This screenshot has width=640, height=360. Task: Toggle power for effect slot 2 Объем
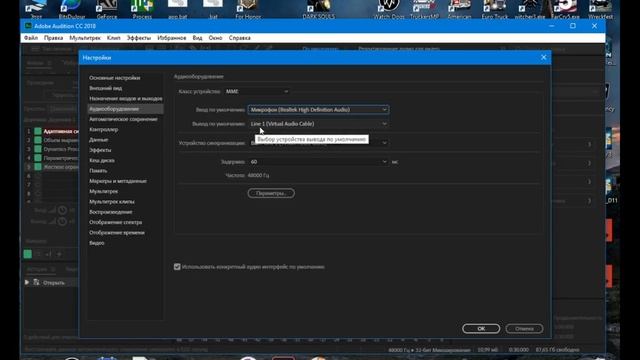point(38,140)
